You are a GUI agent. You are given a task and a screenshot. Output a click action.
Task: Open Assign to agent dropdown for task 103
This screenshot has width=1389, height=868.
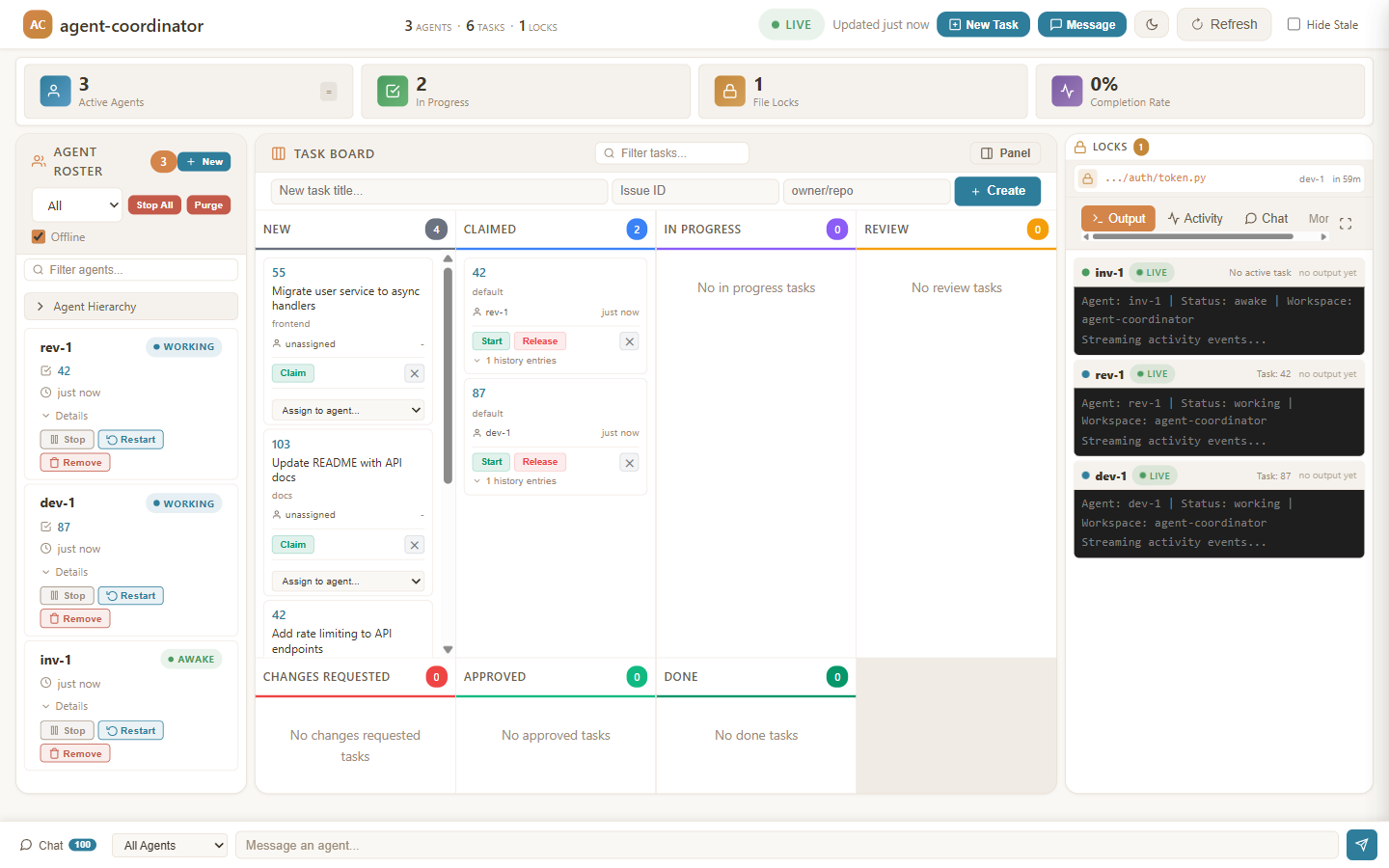click(348, 582)
